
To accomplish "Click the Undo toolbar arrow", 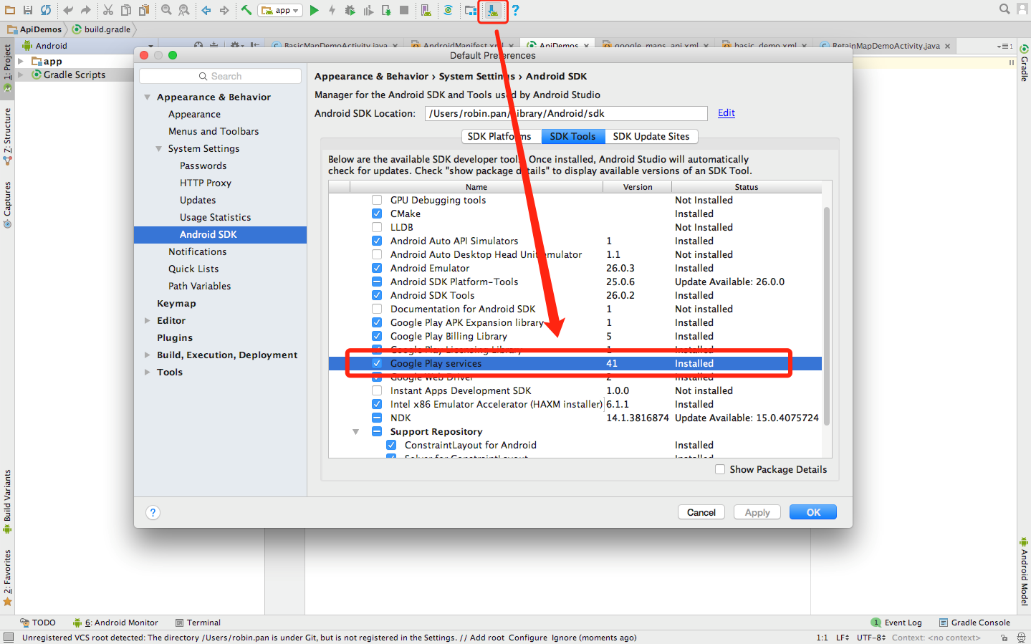I will (x=68, y=10).
